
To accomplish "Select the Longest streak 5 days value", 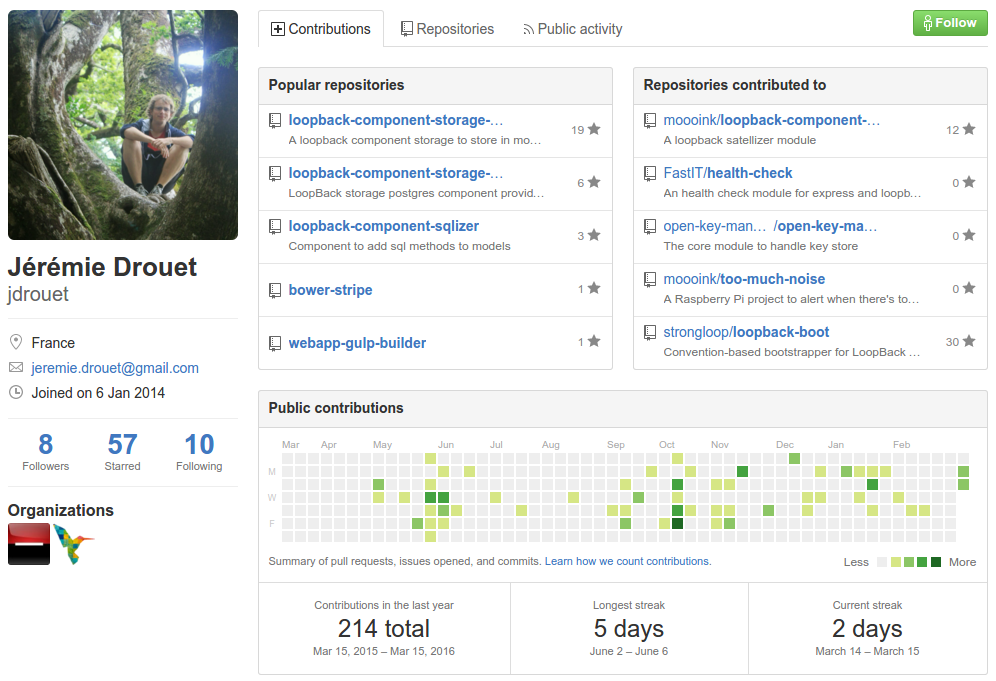I will 629,629.
